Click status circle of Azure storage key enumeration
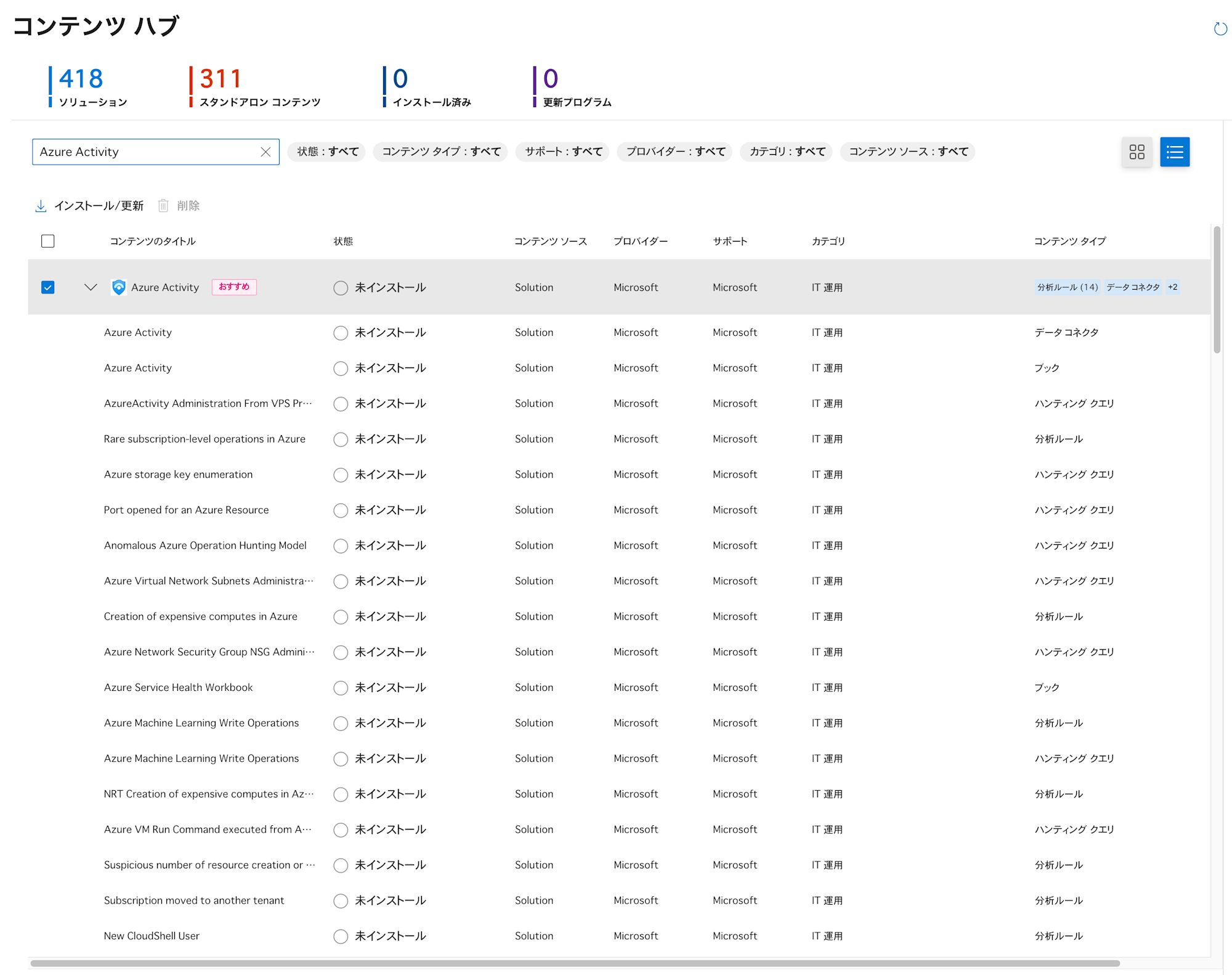 (341, 475)
